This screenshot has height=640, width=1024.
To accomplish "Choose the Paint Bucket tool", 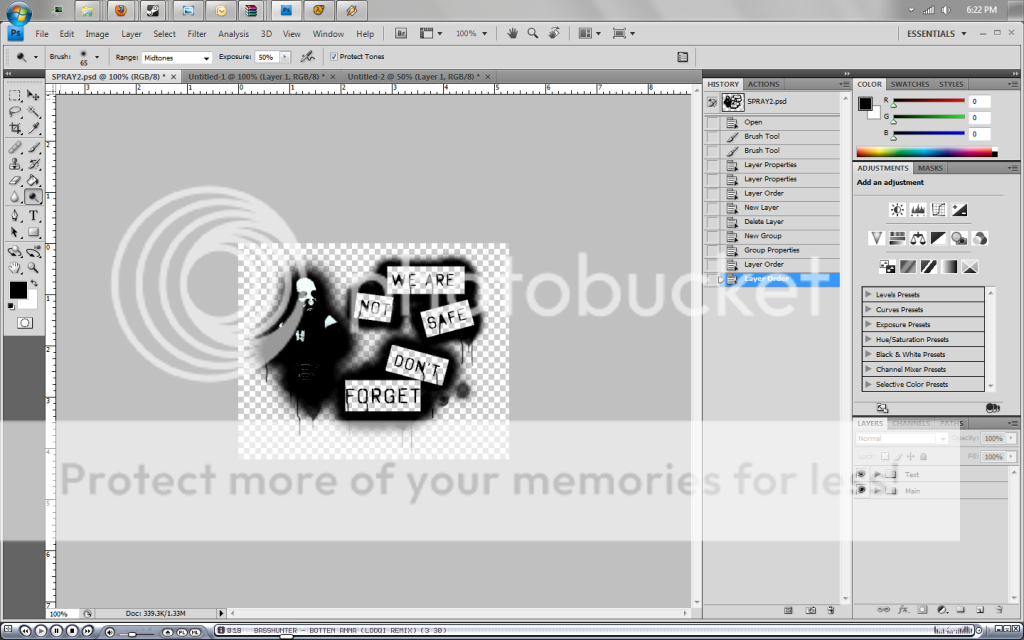I will [34, 181].
